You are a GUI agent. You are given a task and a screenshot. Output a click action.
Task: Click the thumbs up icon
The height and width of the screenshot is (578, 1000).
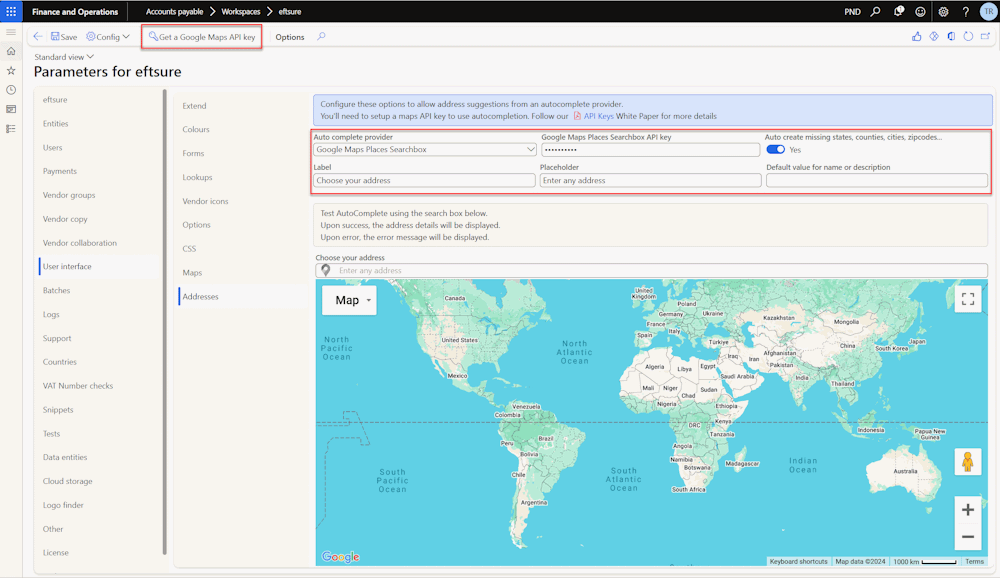[916, 36]
